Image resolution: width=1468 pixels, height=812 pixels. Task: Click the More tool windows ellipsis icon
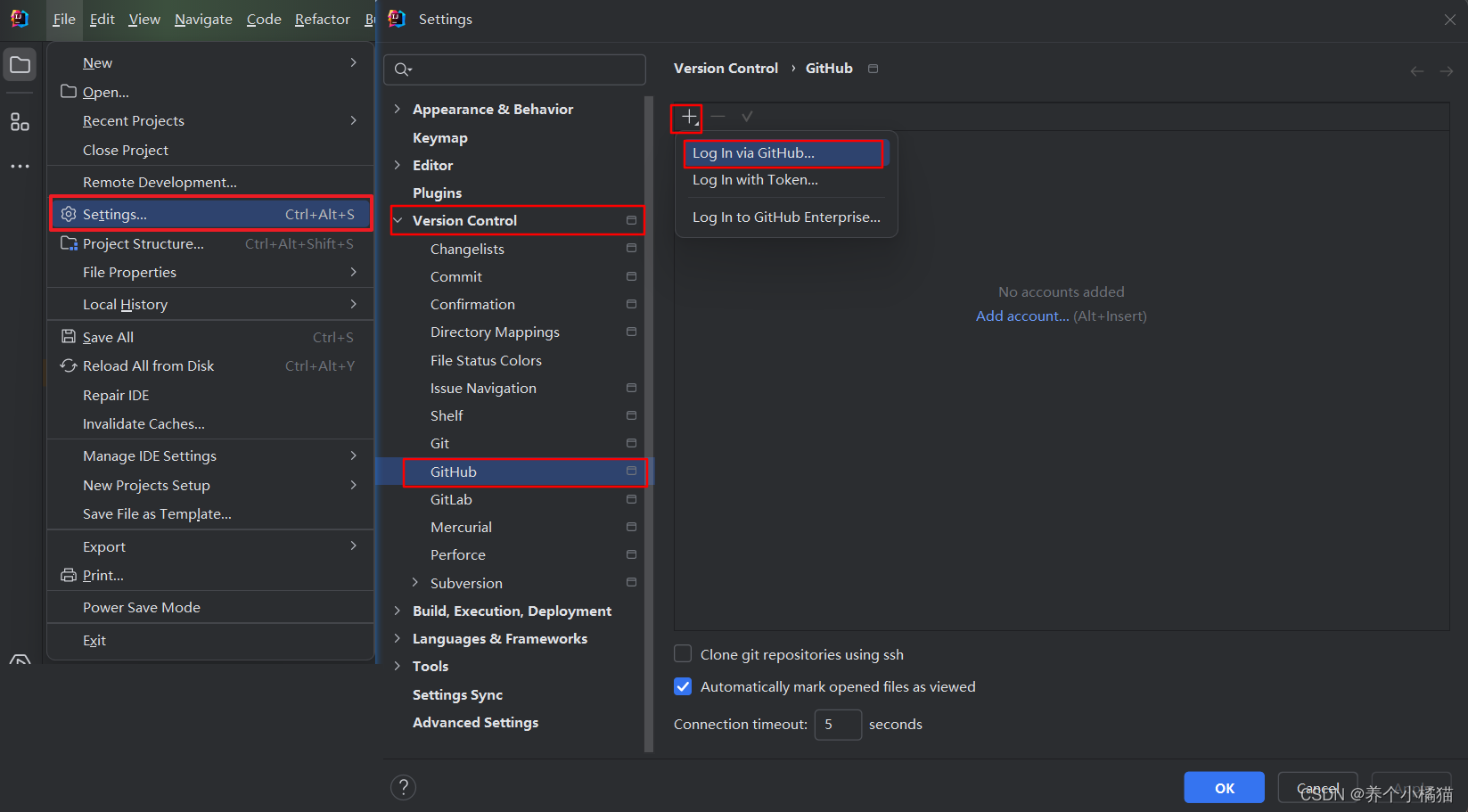pyautogui.click(x=20, y=167)
